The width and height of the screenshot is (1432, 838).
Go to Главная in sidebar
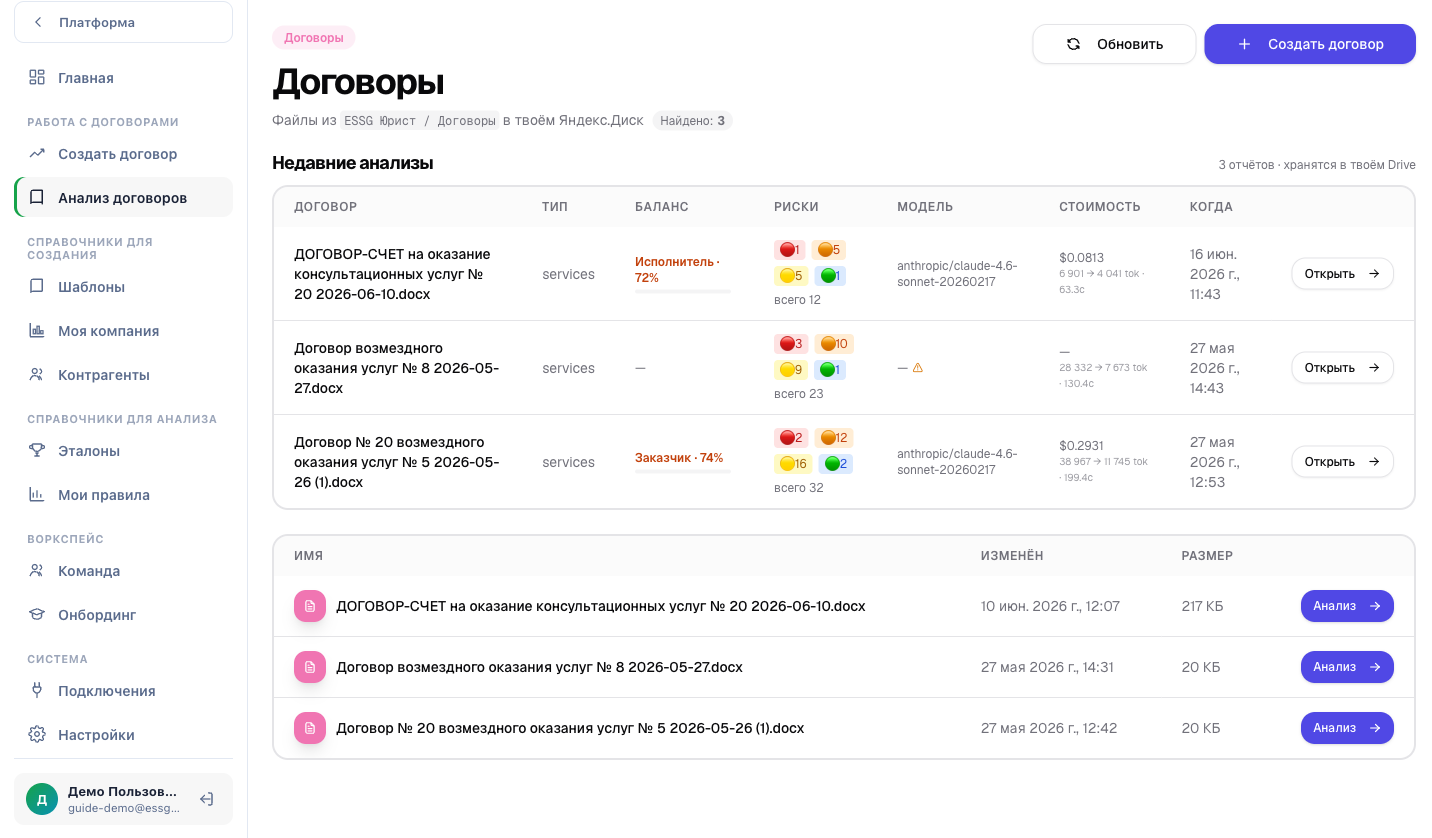[x=123, y=78]
